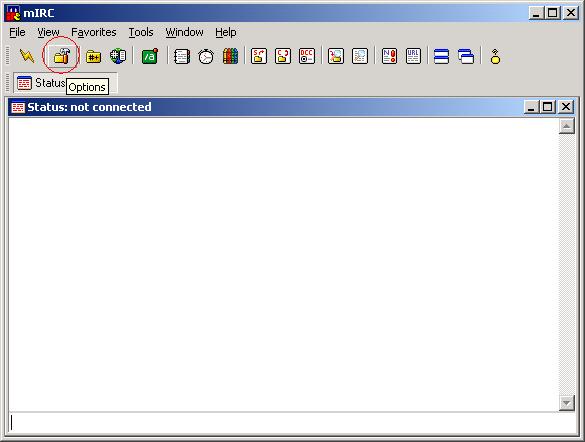Open the File menu

pyautogui.click(x=17, y=32)
